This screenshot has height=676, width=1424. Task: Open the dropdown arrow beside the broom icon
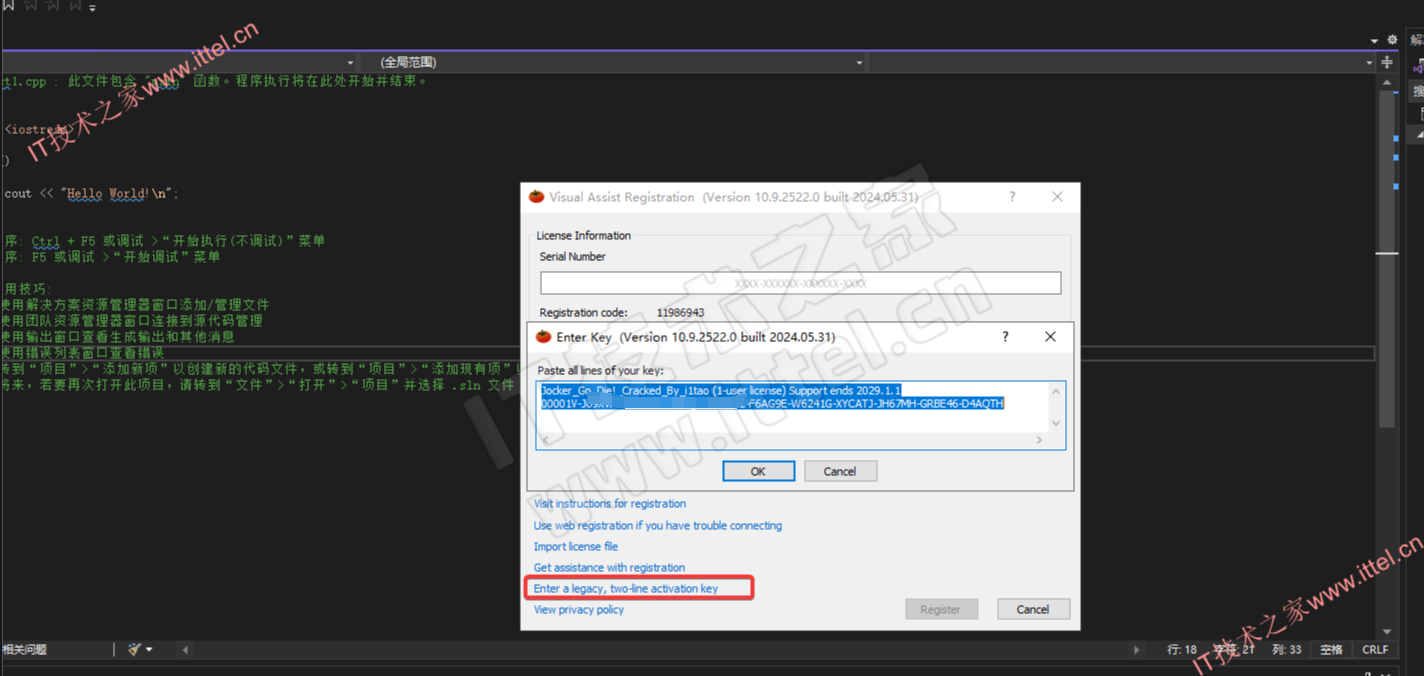pyautogui.click(x=149, y=650)
